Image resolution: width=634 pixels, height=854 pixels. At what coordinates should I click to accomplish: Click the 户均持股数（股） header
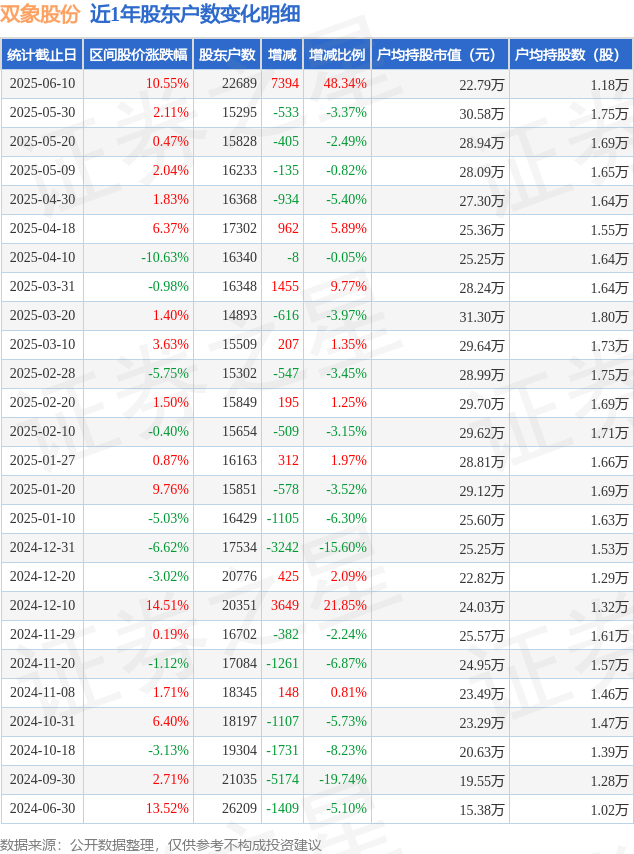[x=571, y=54]
